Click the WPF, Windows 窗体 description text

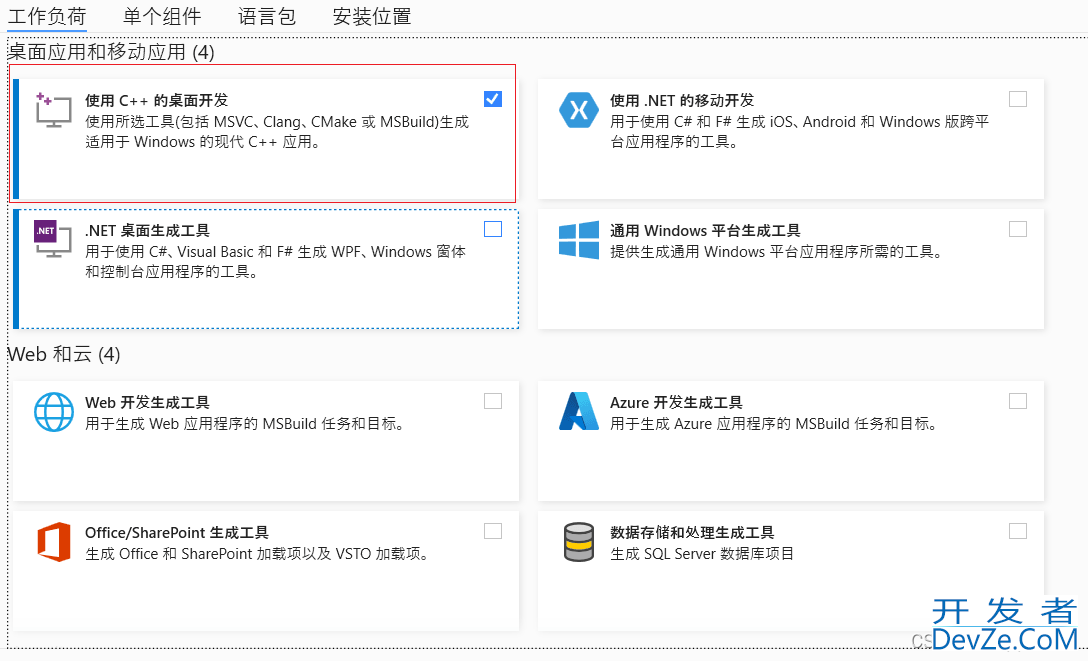coord(275,261)
